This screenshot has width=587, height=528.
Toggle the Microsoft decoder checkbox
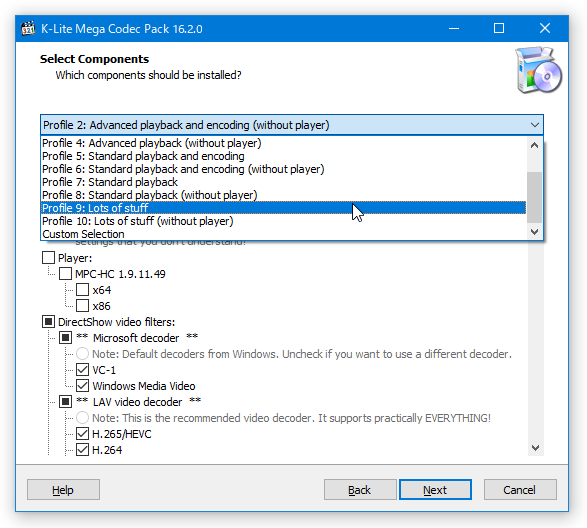[x=66, y=338]
